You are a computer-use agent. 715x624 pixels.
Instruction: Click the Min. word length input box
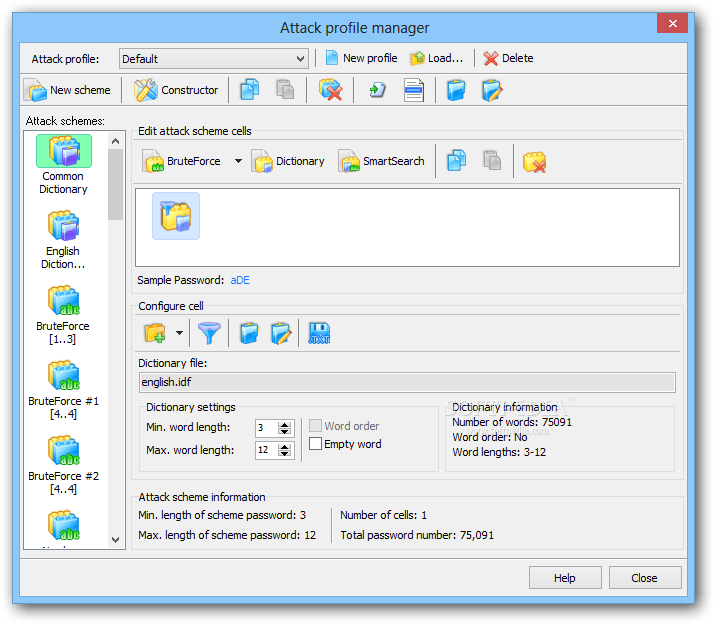(x=265, y=428)
